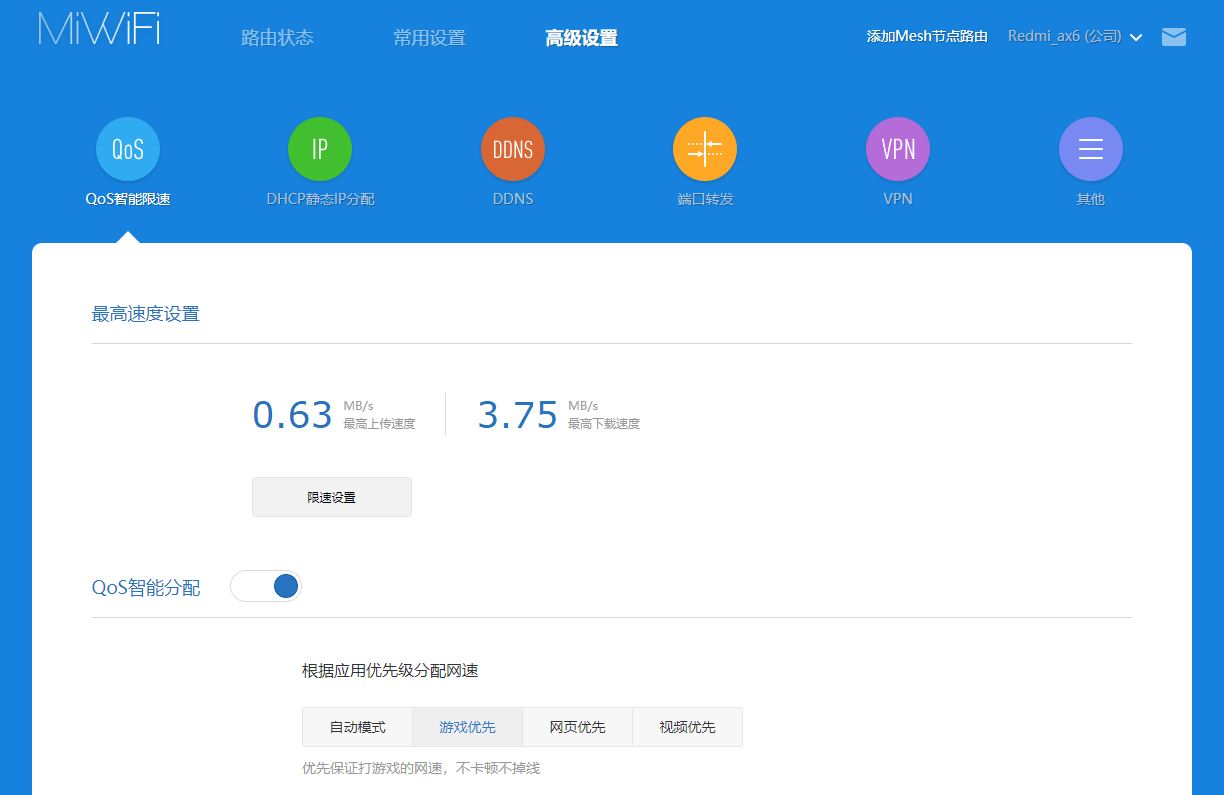Click the 端口转发 port forwarding icon
1224x795 pixels.
point(705,148)
